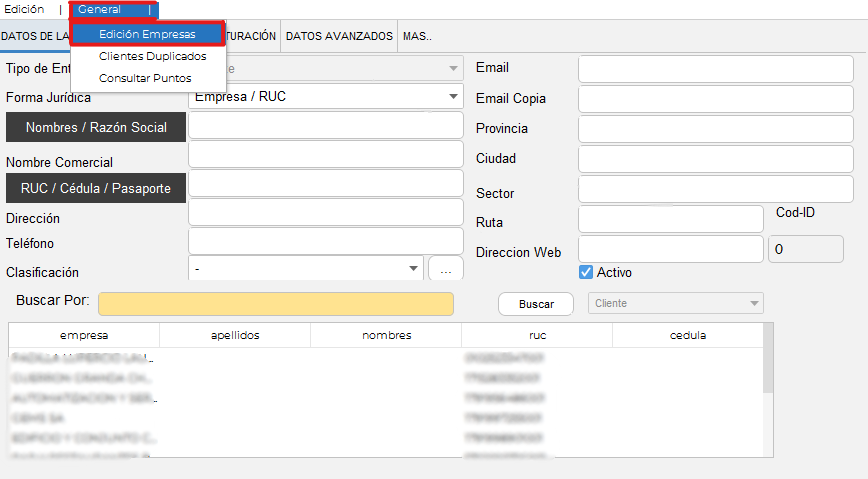868x479 pixels.
Task: Click the ruc column header
Action: click(537, 335)
